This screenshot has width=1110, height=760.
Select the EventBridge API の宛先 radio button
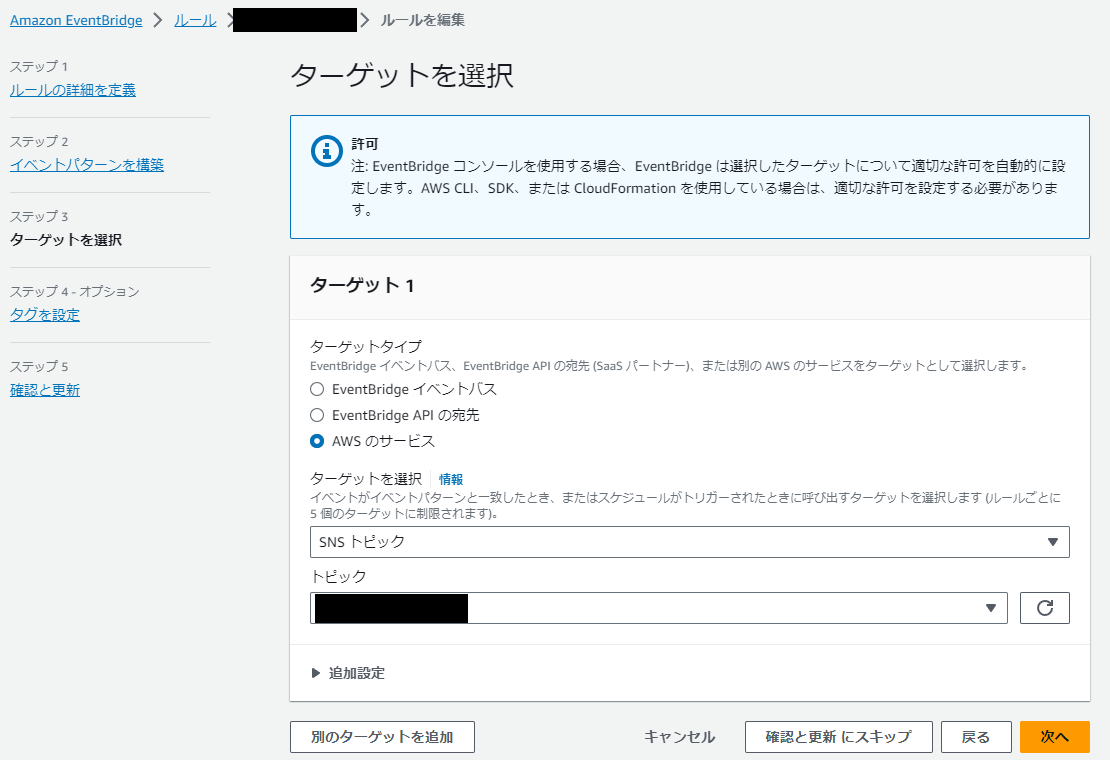[x=316, y=415]
